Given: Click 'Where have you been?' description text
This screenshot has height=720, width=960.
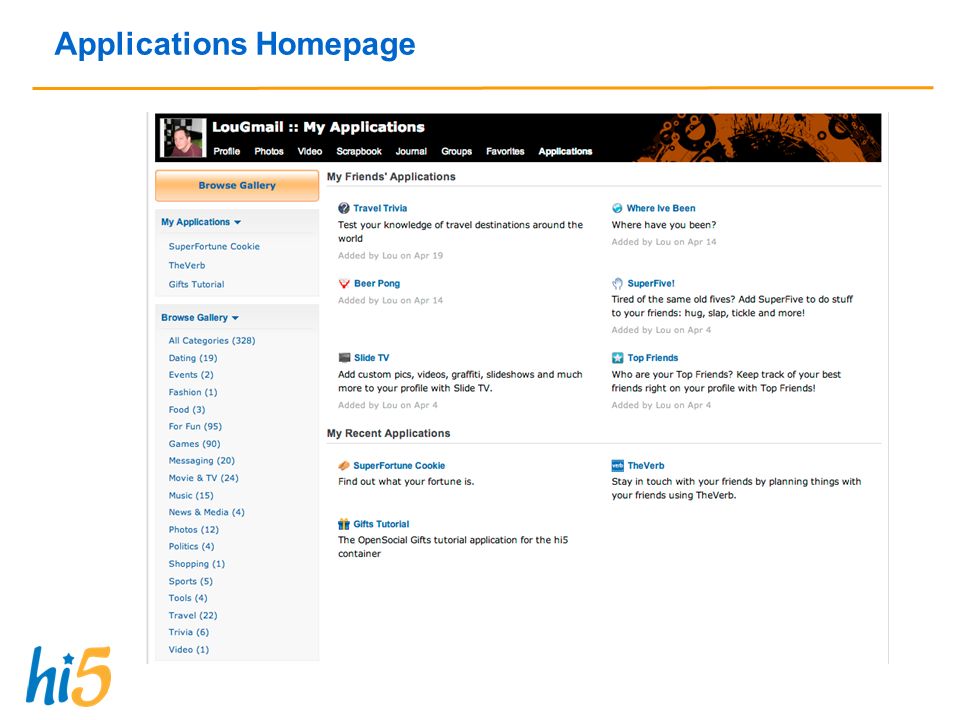Looking at the screenshot, I should click(664, 225).
